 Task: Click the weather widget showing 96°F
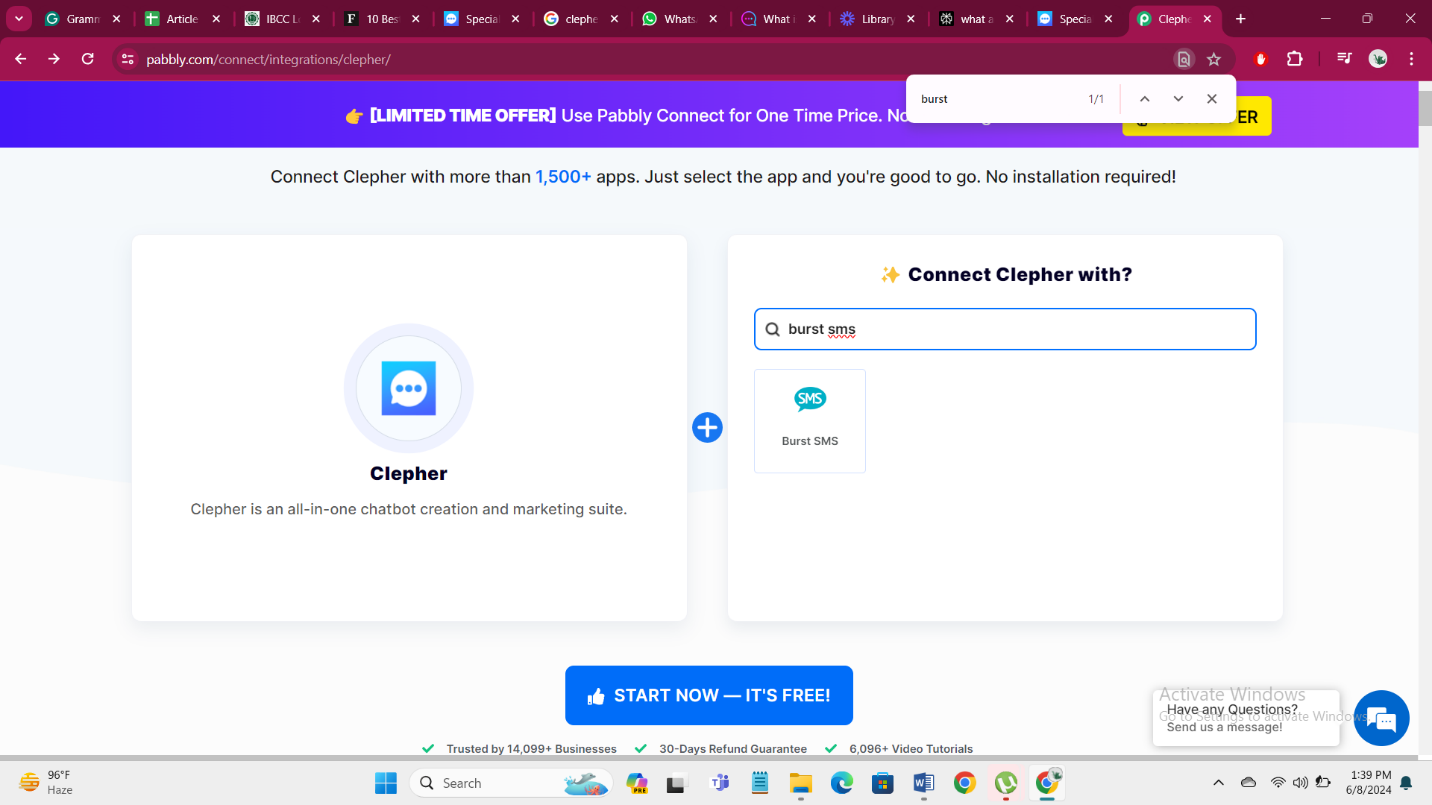click(46, 783)
